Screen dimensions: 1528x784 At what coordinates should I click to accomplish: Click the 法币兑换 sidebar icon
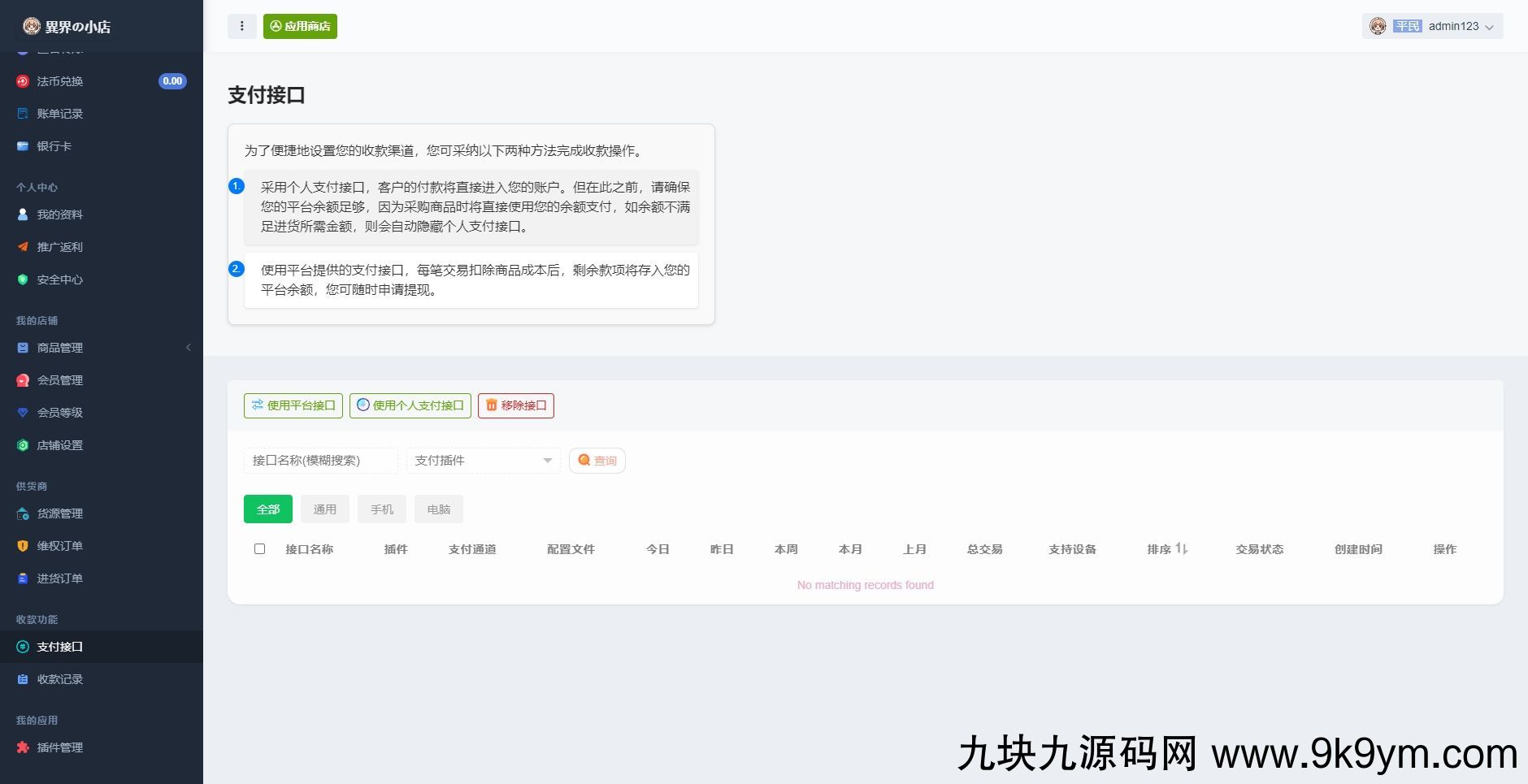click(x=23, y=81)
